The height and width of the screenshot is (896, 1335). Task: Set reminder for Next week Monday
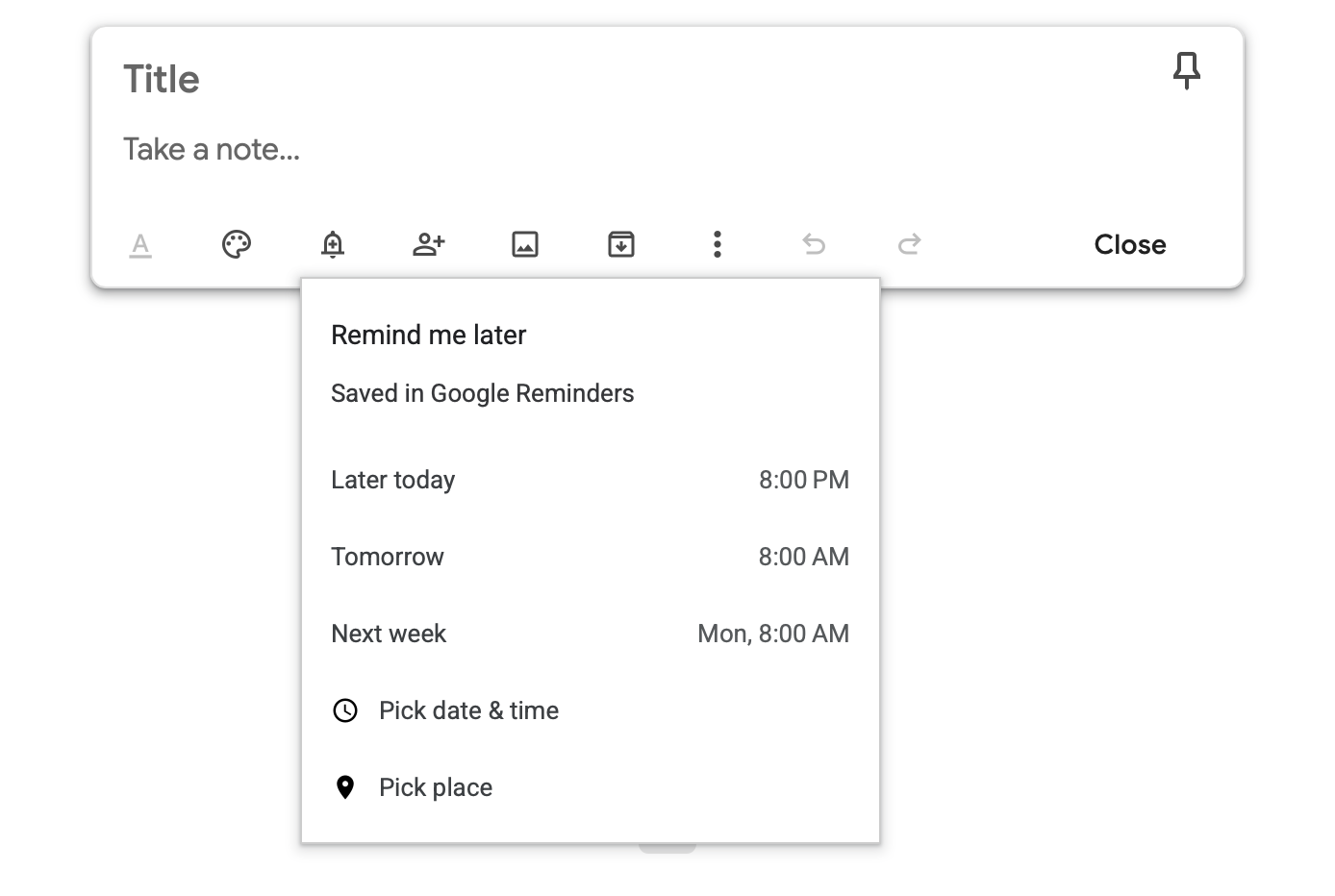(590, 634)
